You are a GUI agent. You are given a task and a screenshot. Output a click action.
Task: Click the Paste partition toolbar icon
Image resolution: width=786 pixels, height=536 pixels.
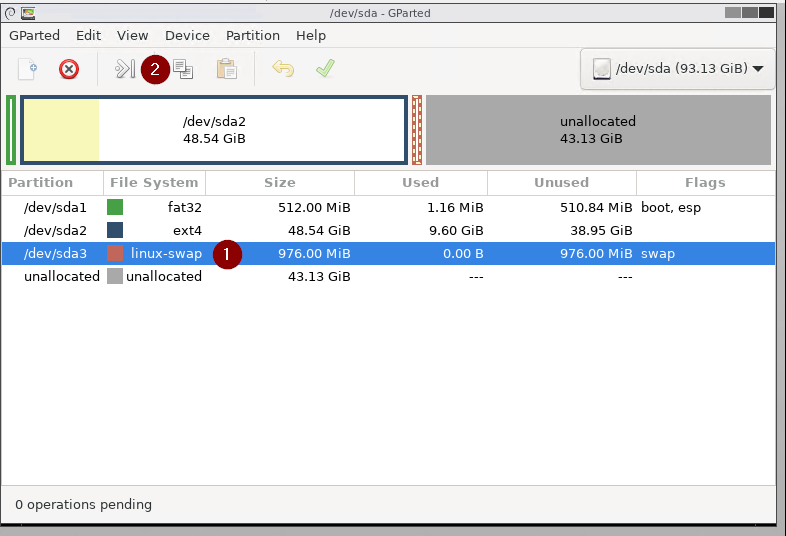tap(227, 69)
